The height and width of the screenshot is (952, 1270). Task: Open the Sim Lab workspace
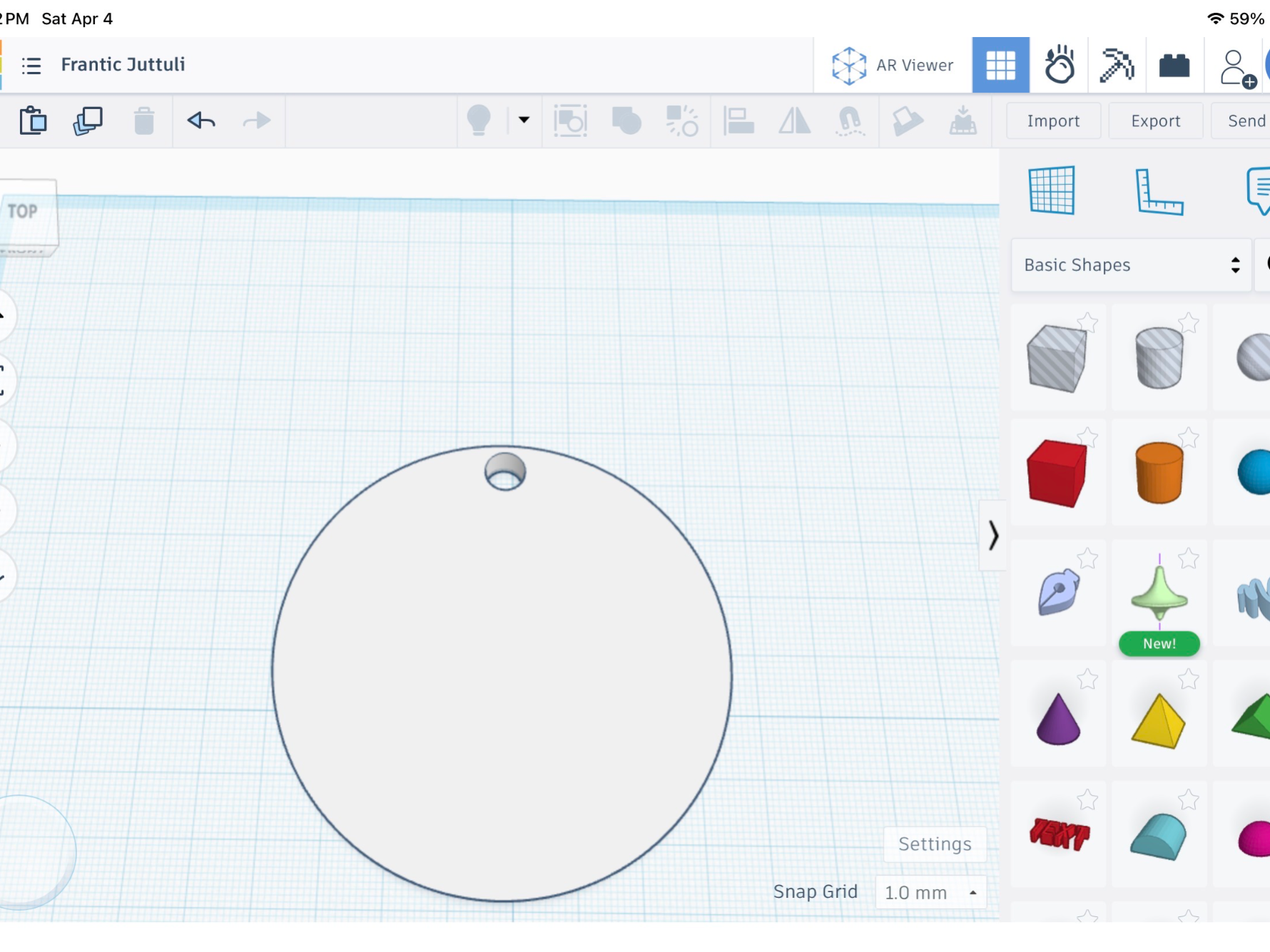pos(1060,66)
